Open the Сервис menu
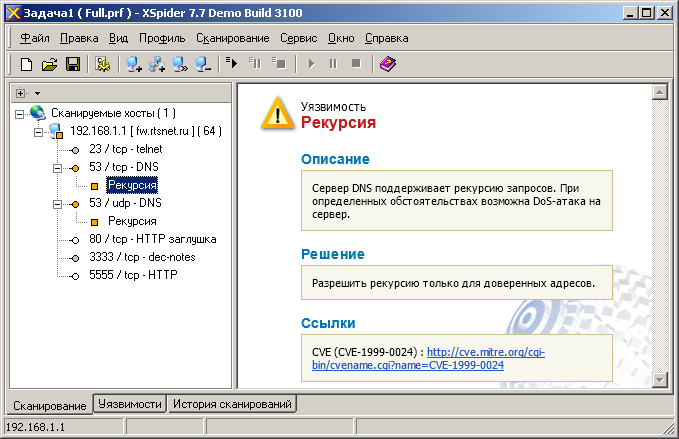Viewport: 679px width, 439px height. tap(298, 38)
